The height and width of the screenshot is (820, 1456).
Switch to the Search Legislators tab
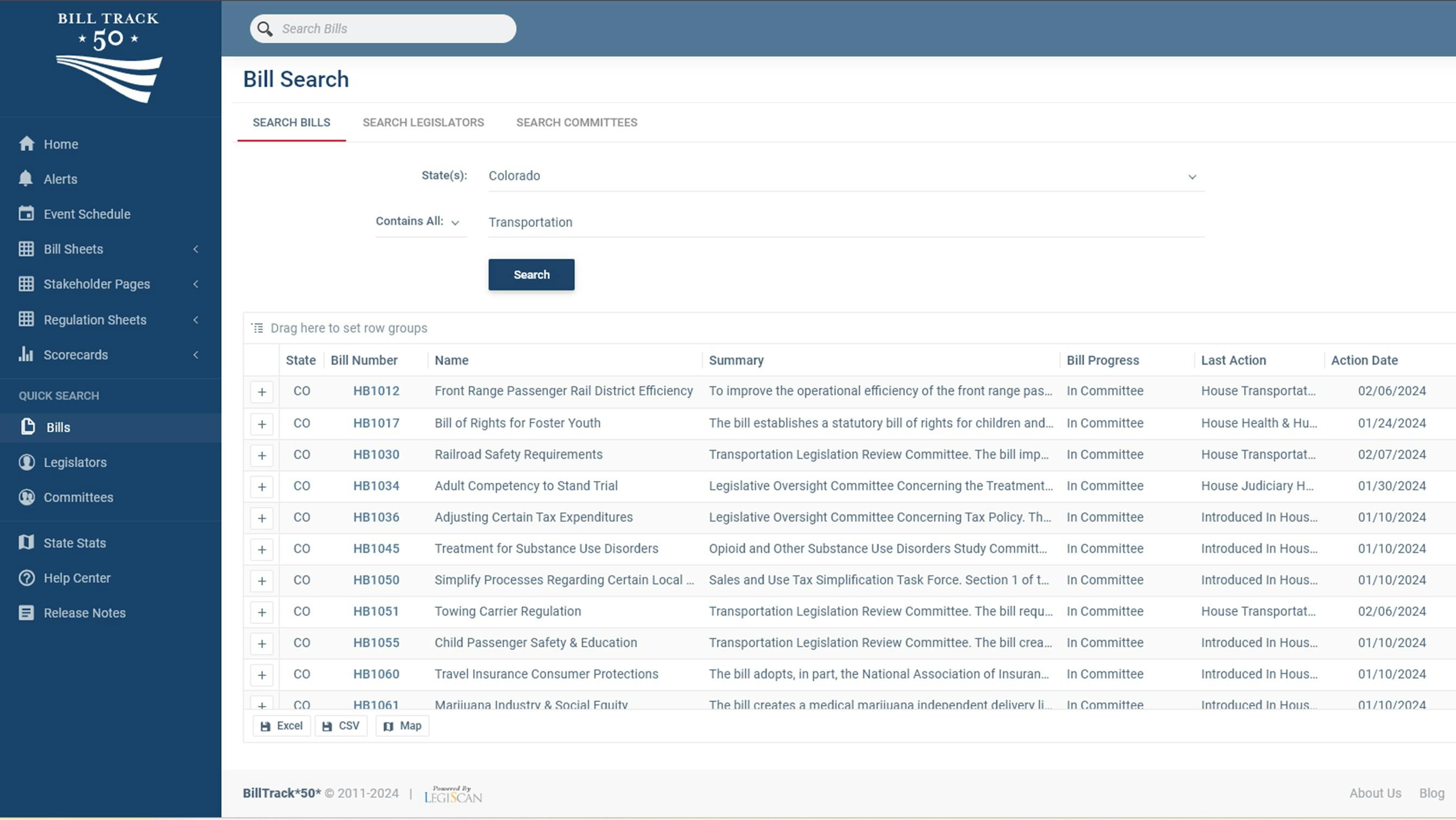pyautogui.click(x=423, y=122)
